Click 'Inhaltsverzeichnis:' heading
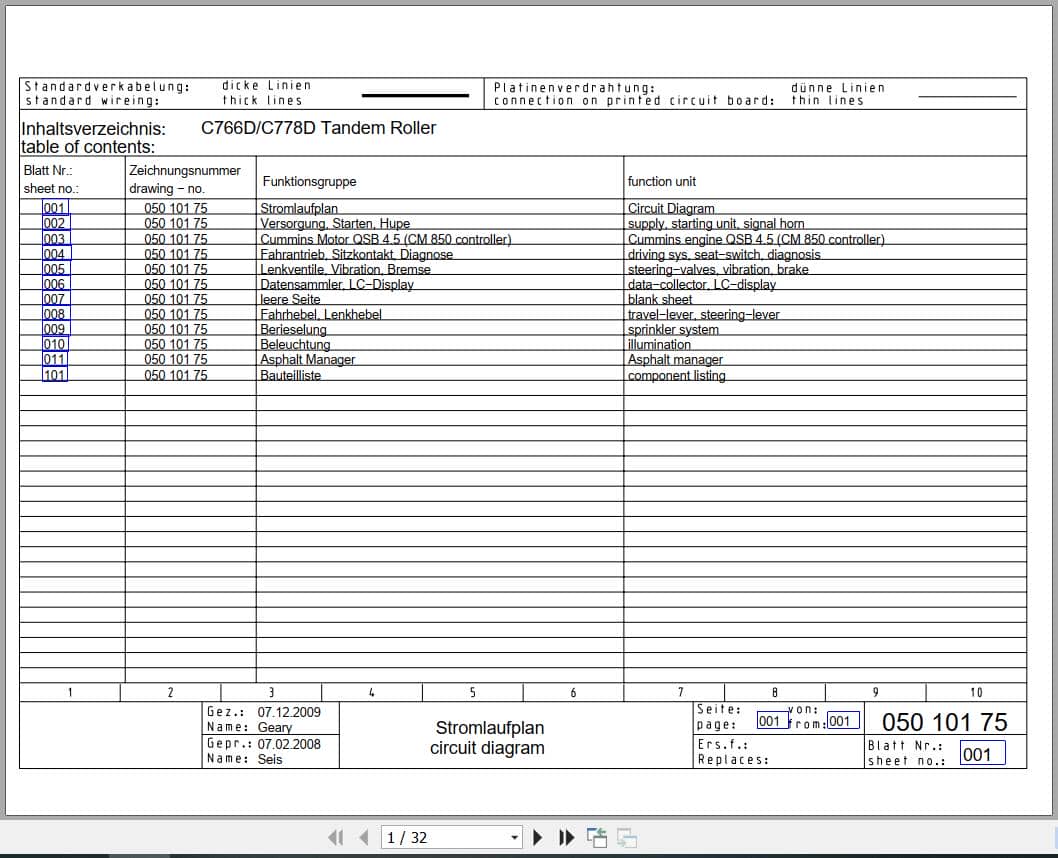The image size is (1058, 858). click(93, 128)
